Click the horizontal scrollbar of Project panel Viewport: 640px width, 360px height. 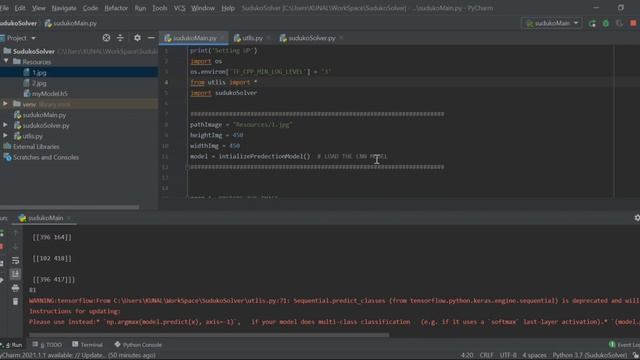coord(69,207)
